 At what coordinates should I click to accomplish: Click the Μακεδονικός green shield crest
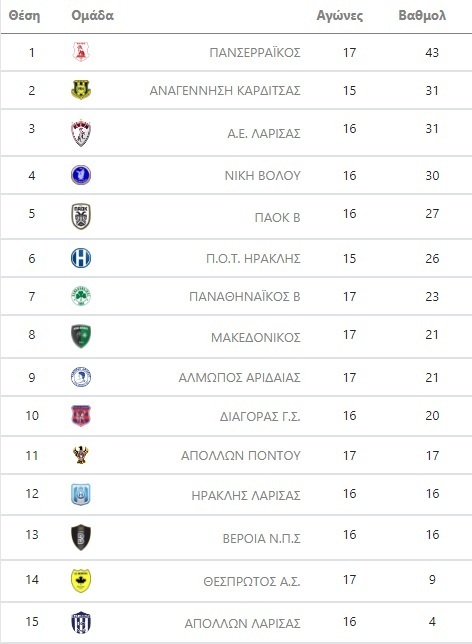(81, 336)
